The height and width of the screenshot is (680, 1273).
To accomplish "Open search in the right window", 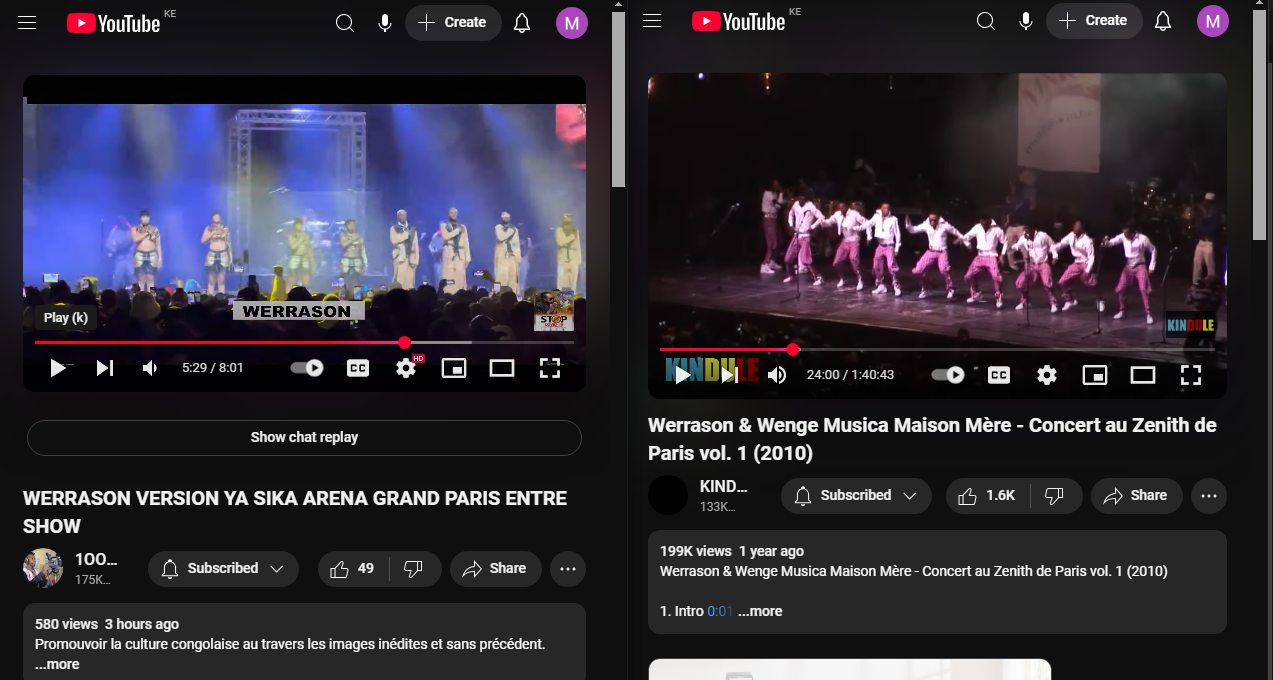I will coord(986,20).
